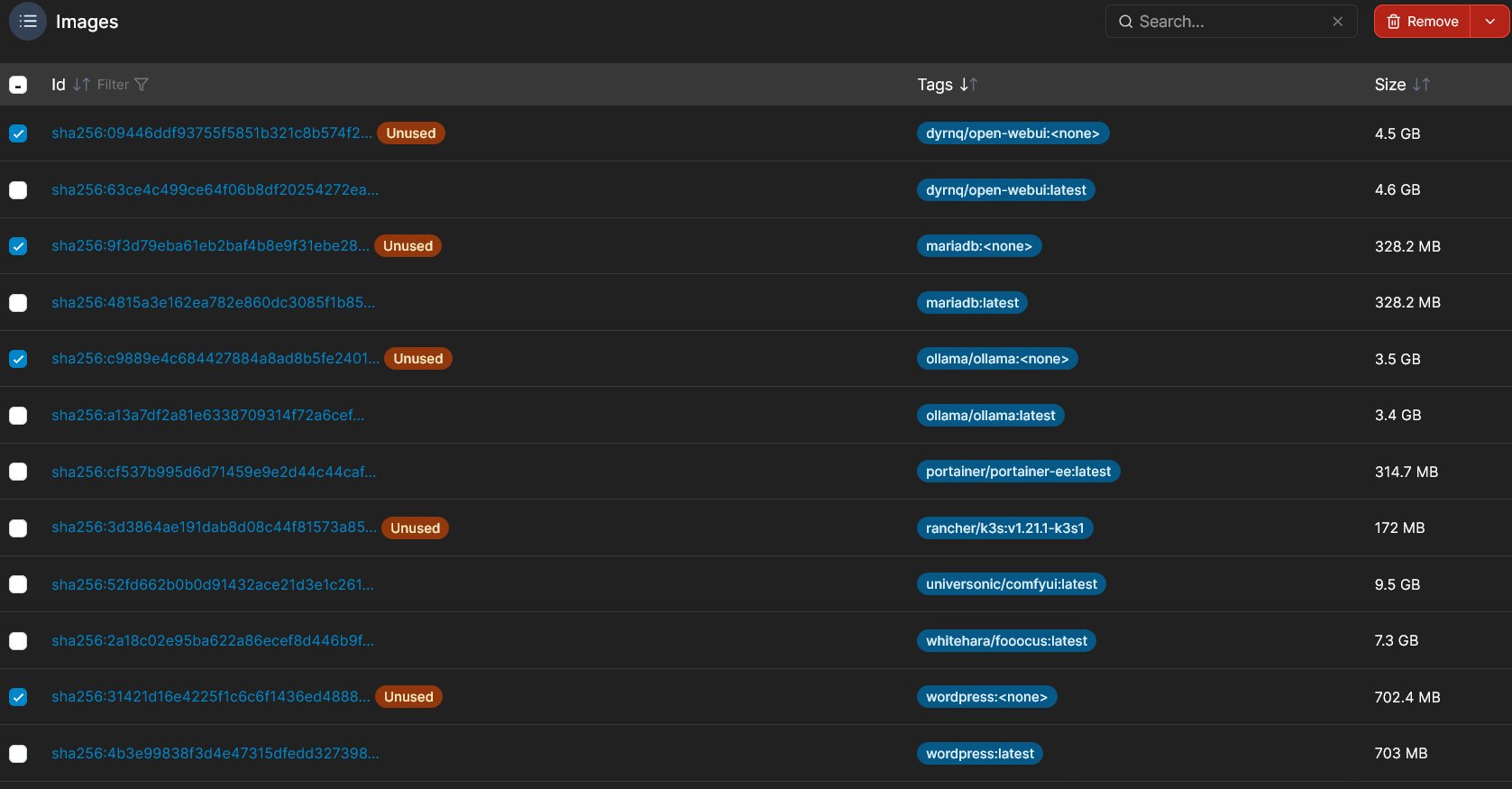Click the rancher/k3s:v1.21.1-k3s1 tag badge

pyautogui.click(x=1005, y=528)
